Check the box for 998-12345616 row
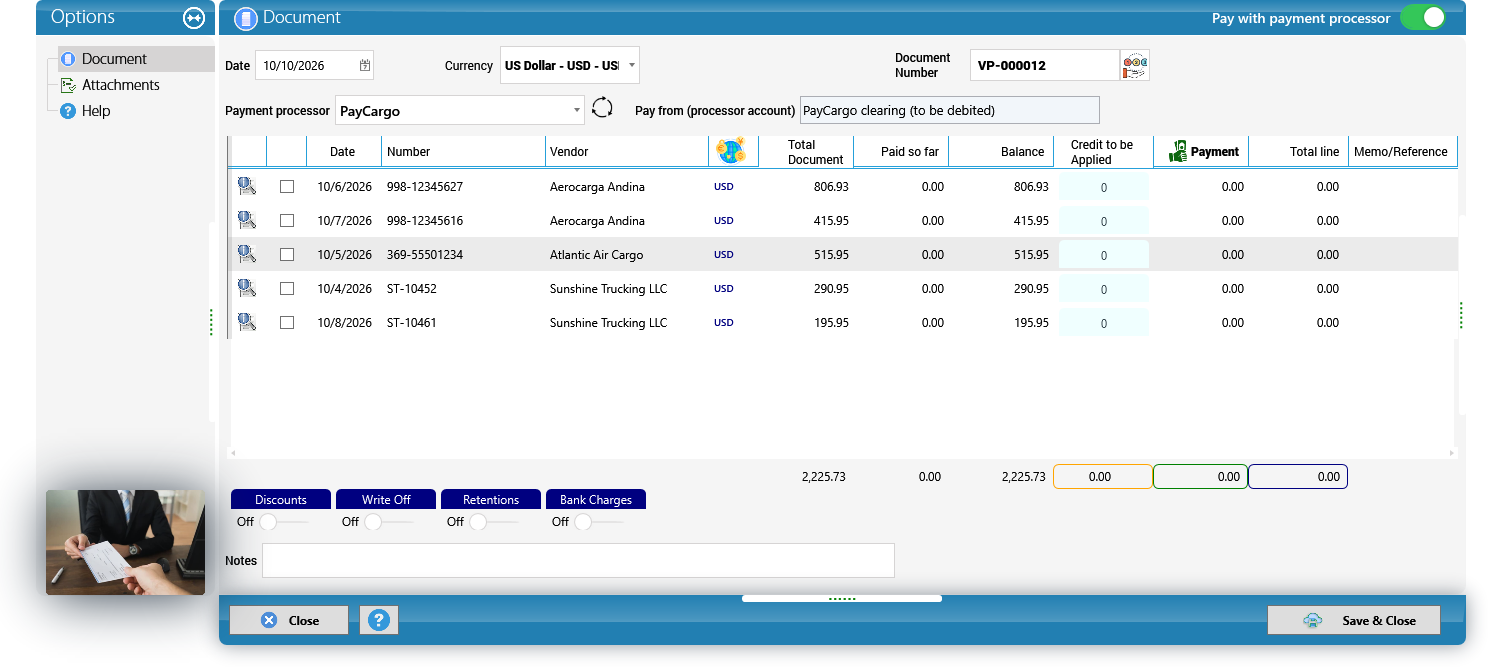The height and width of the screenshot is (667, 1488). click(287, 221)
